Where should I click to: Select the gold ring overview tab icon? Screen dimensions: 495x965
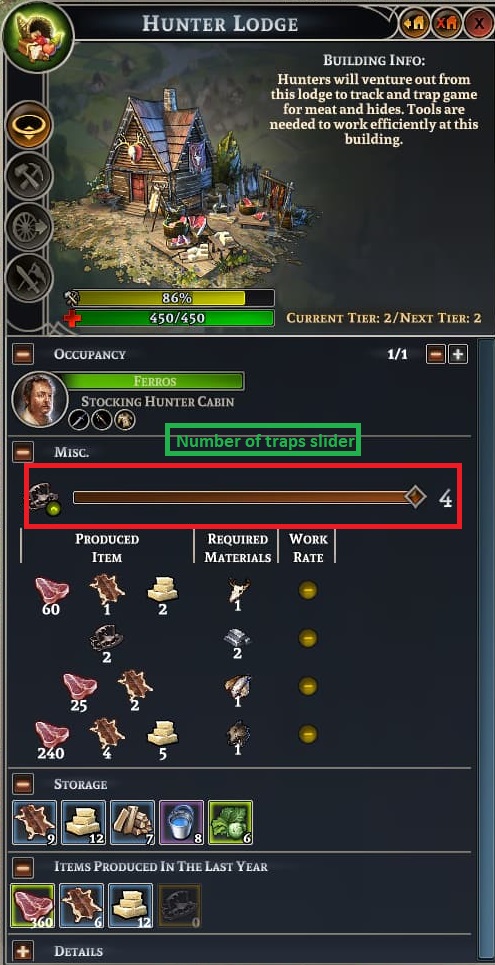29,124
